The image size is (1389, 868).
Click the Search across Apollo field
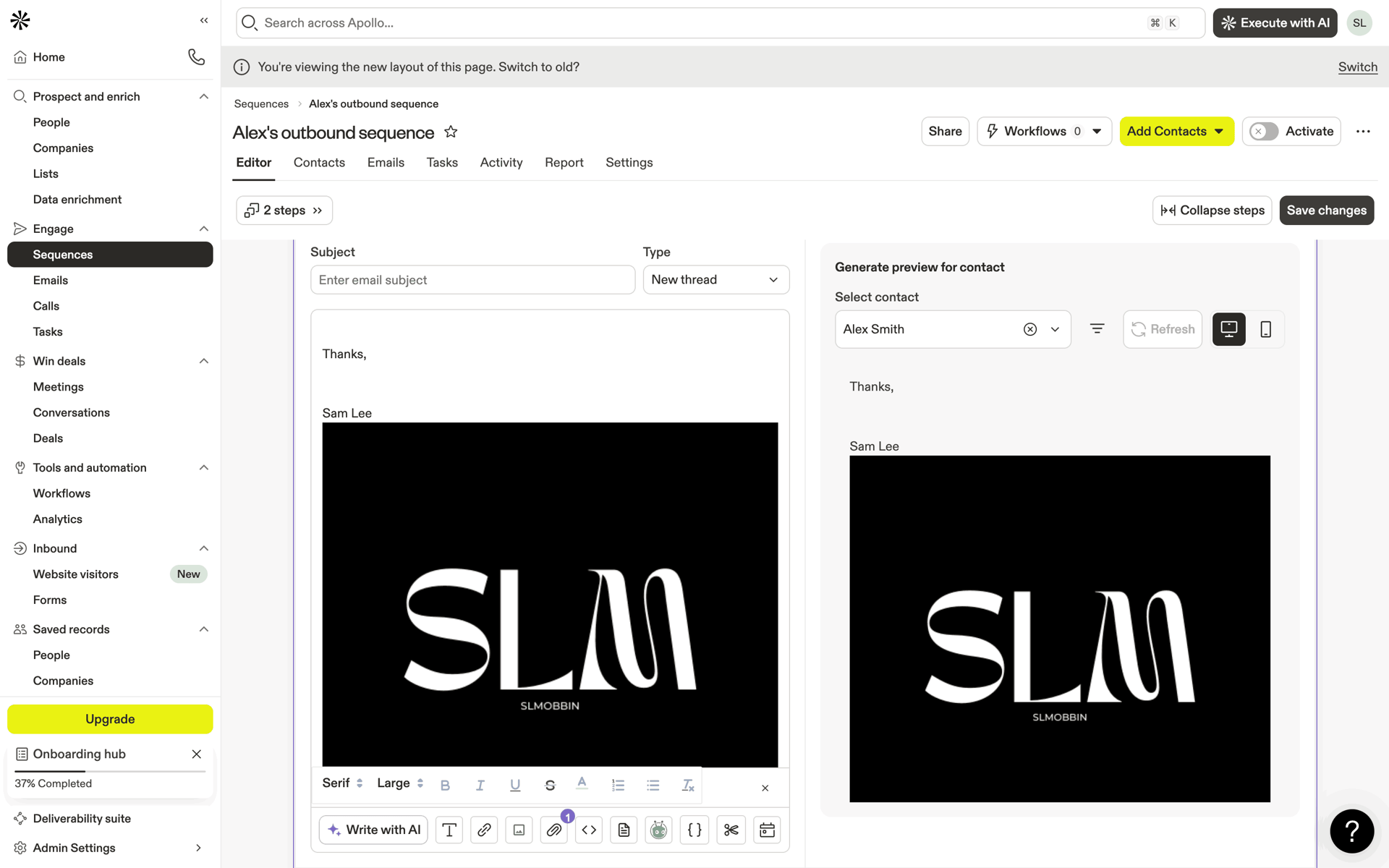coord(720,23)
